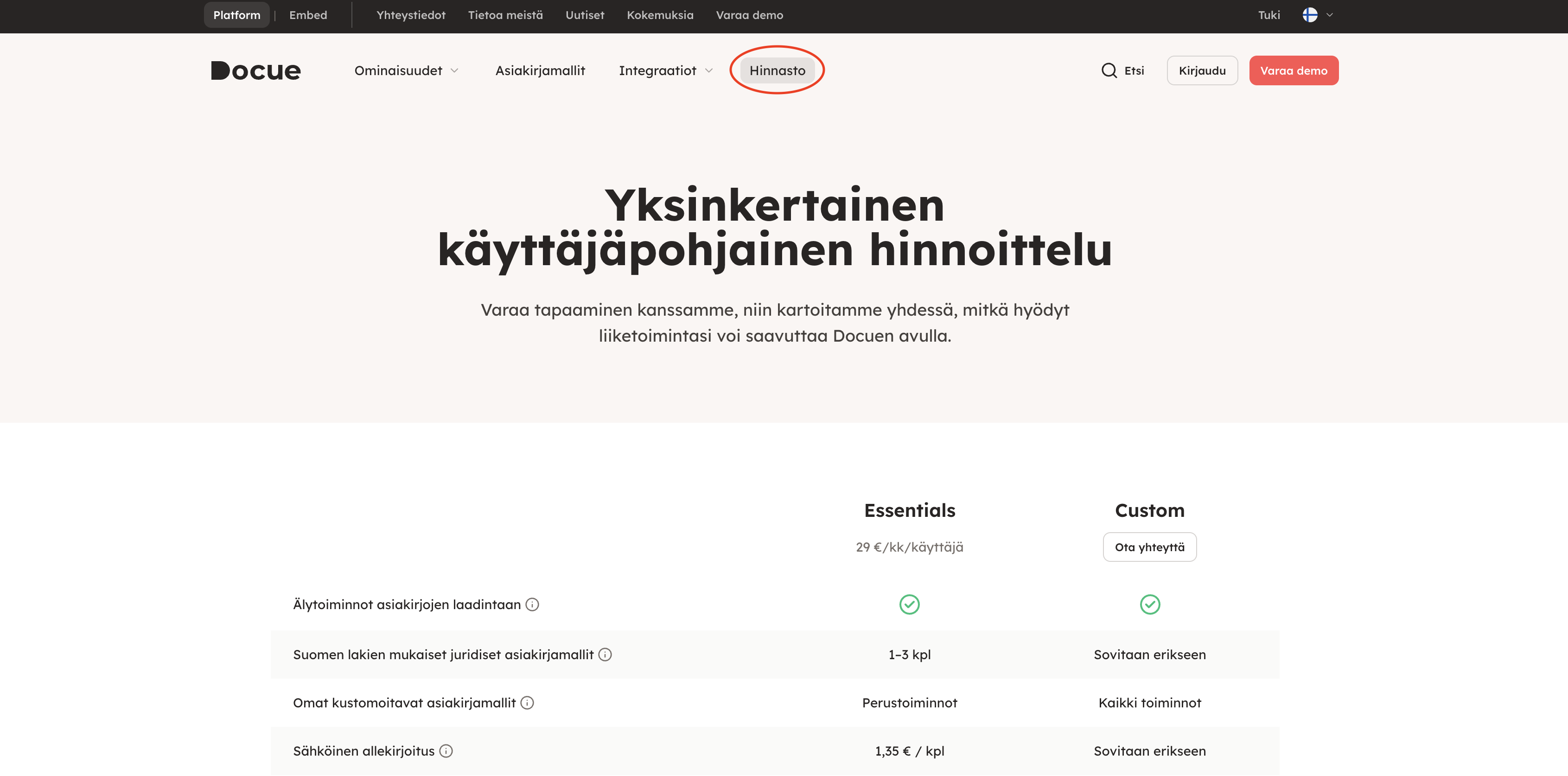Open the Uutiset link
The height and width of the screenshot is (776, 1568).
point(585,15)
